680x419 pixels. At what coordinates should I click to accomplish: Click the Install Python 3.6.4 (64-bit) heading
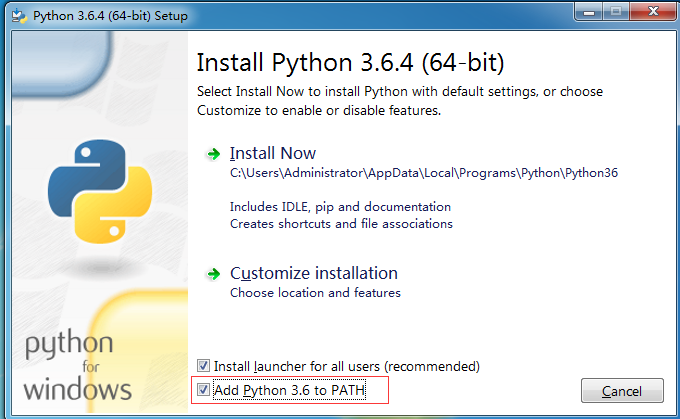click(350, 62)
